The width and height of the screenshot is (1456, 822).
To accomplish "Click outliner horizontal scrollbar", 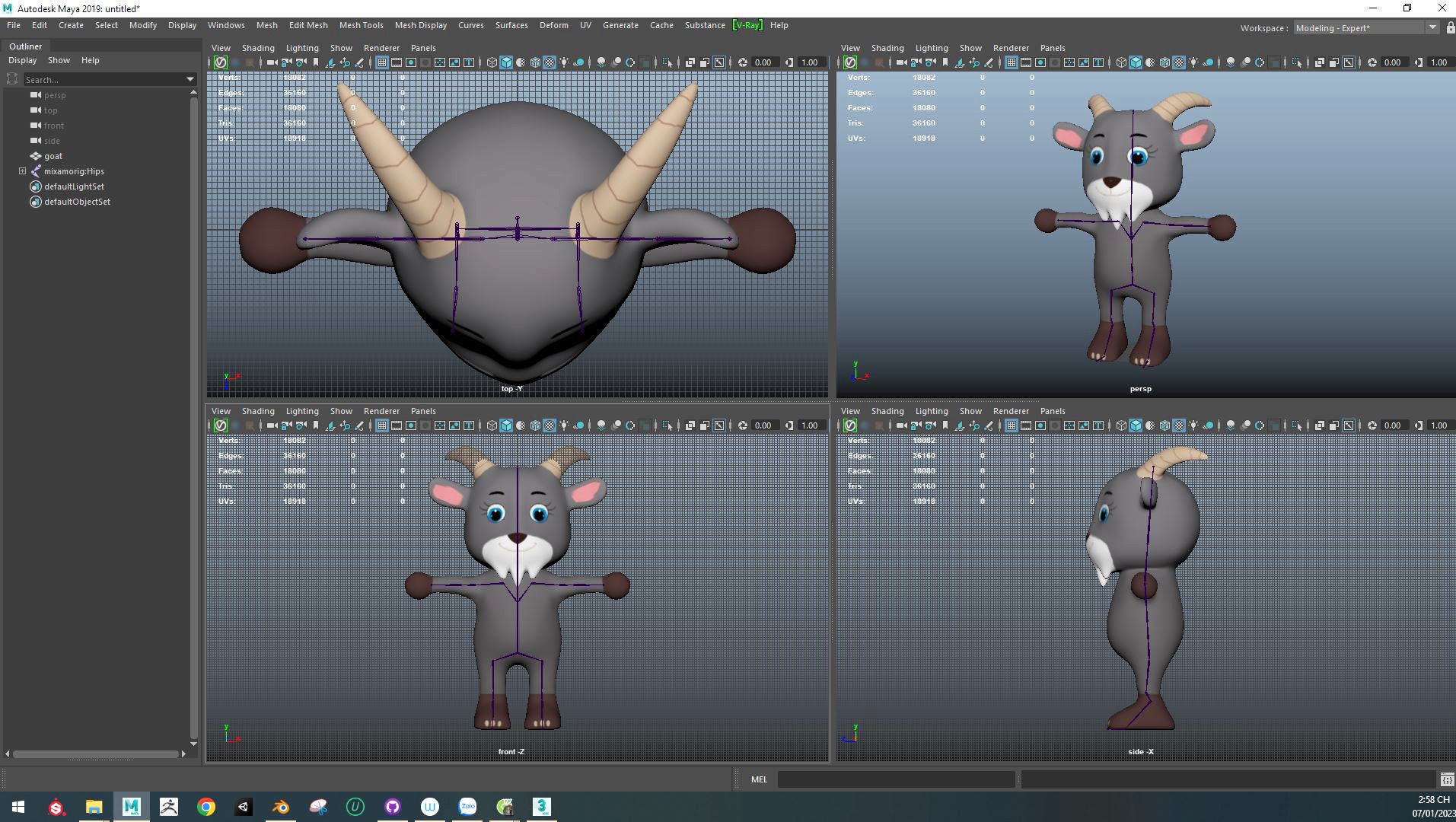I will (95, 754).
